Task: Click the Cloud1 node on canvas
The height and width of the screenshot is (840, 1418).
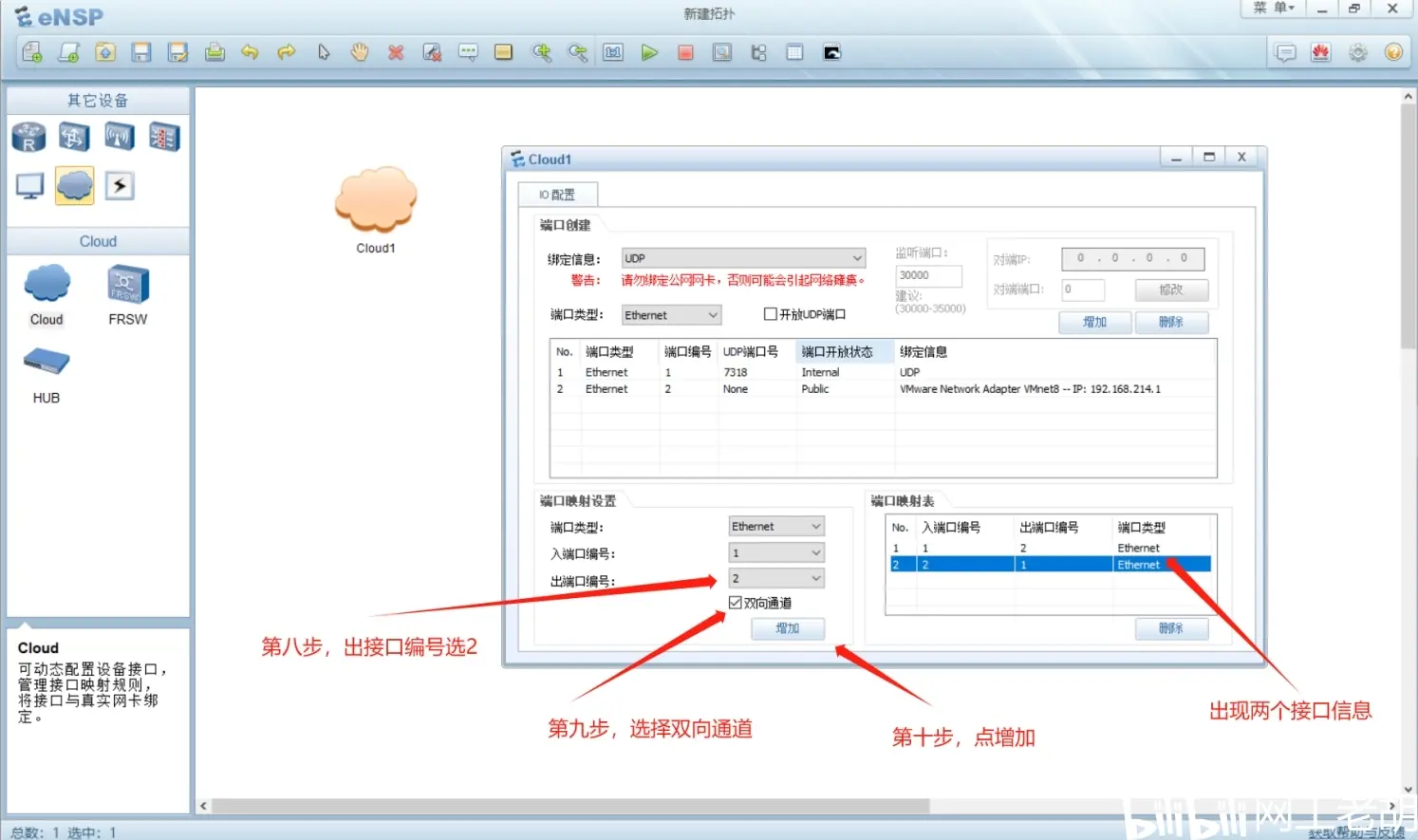Action: click(x=376, y=200)
